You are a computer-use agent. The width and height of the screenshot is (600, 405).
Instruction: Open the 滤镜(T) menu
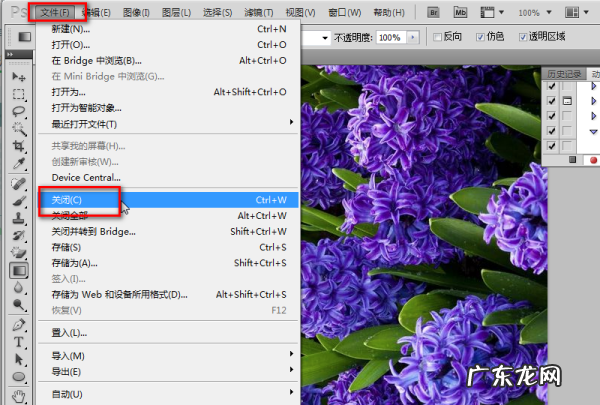[x=259, y=13]
